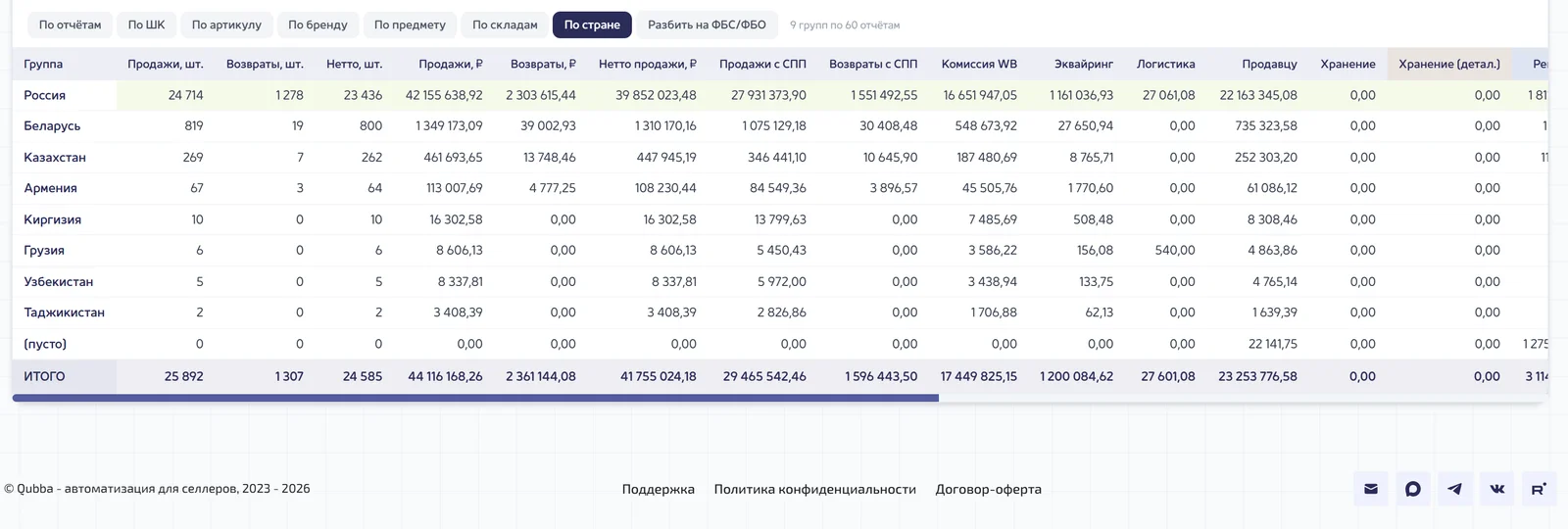The height and width of the screenshot is (529, 1568).
Task: Click the 9 групп по 60 отчётам label
Action: point(845,25)
